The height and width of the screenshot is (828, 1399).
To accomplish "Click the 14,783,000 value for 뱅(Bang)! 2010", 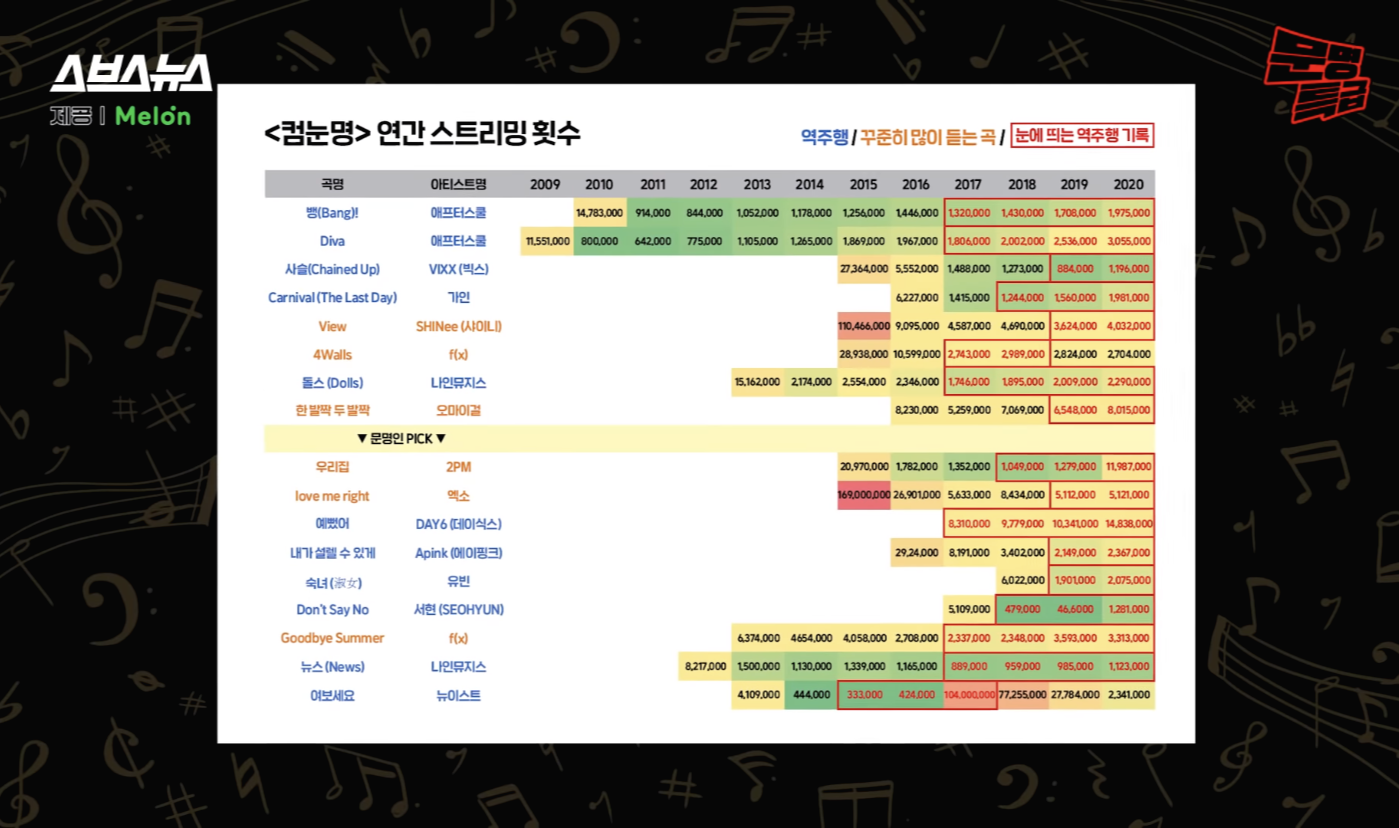I will pos(599,213).
